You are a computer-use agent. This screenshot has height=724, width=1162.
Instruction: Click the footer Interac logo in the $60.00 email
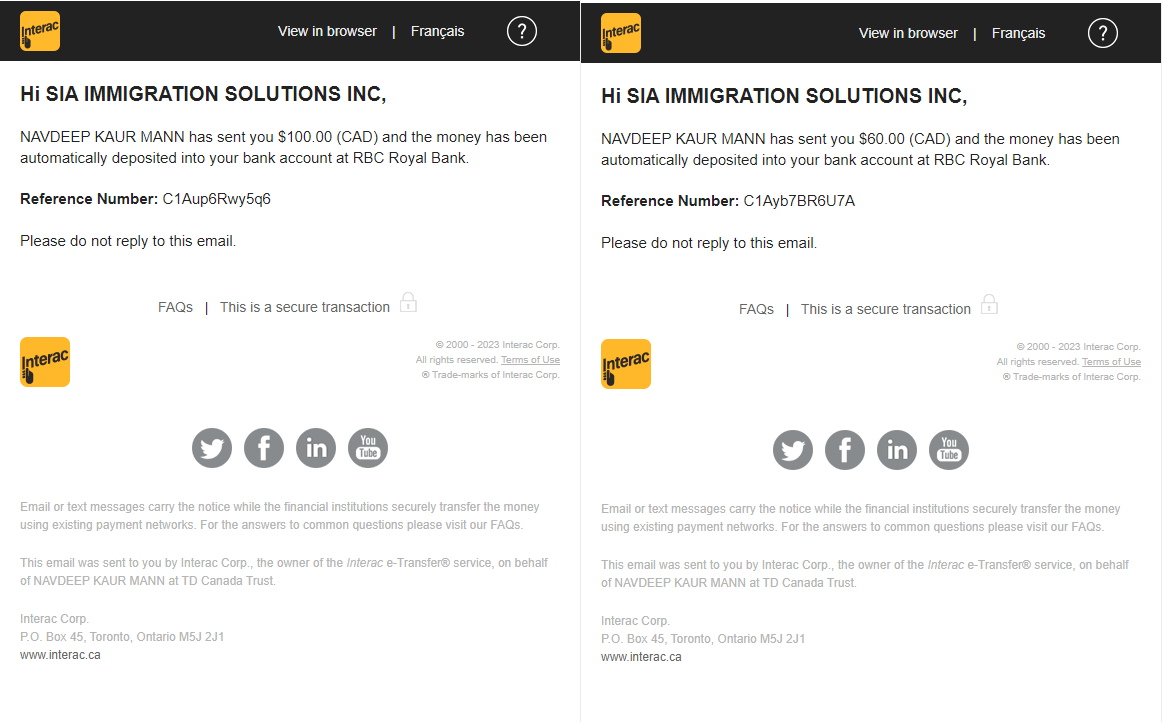click(626, 365)
